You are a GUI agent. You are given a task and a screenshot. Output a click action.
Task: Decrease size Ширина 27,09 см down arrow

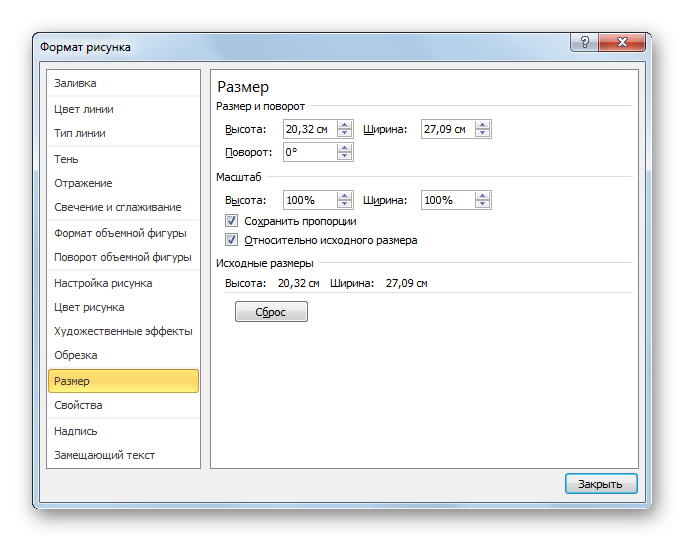[x=483, y=133]
